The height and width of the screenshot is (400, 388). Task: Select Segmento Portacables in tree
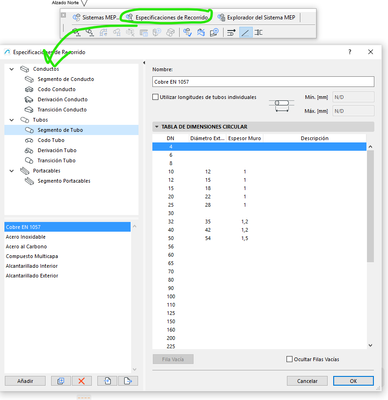(x=64, y=181)
